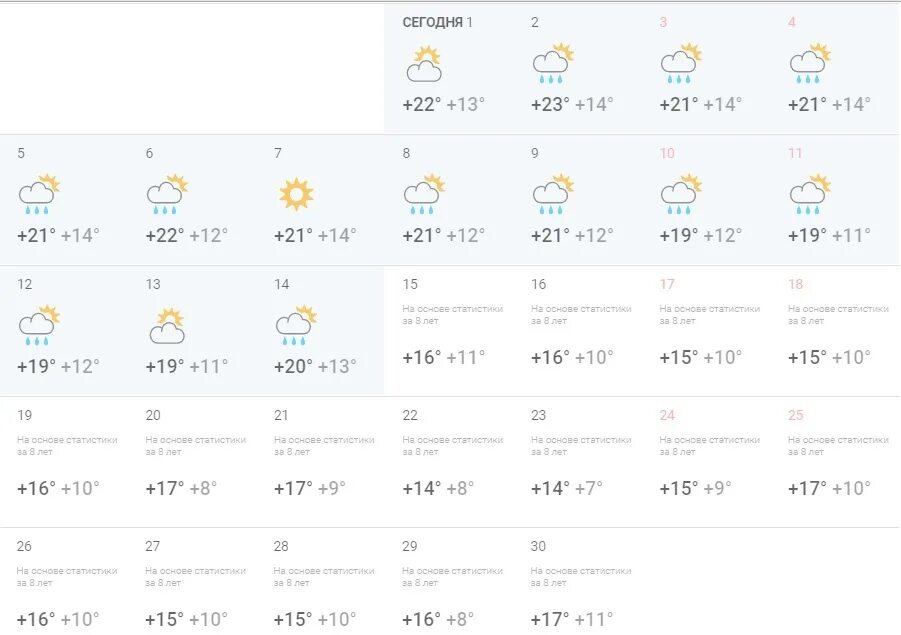Click the sunny icon for day 7

[x=296, y=194]
